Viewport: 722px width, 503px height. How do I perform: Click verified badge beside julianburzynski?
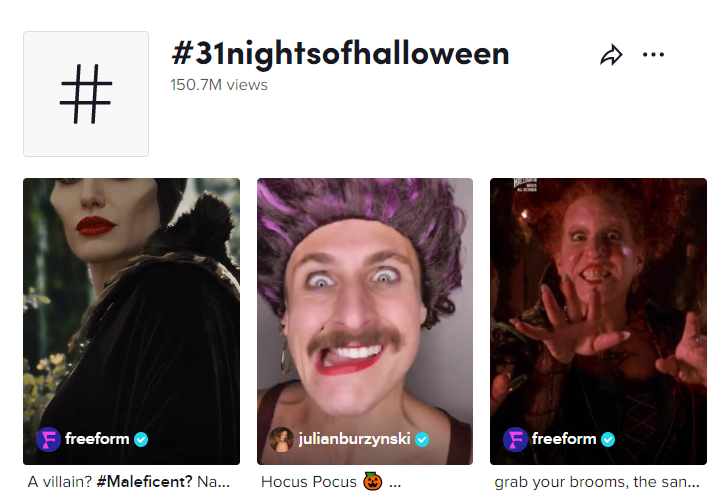422,439
